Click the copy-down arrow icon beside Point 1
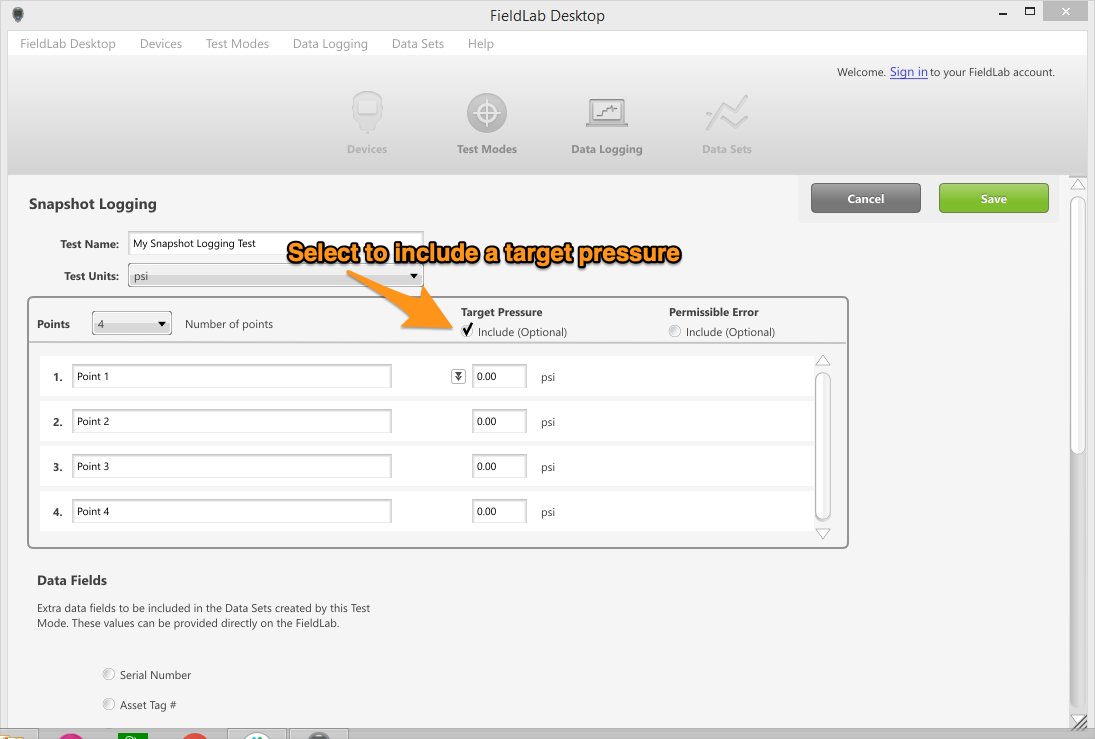 (458, 376)
